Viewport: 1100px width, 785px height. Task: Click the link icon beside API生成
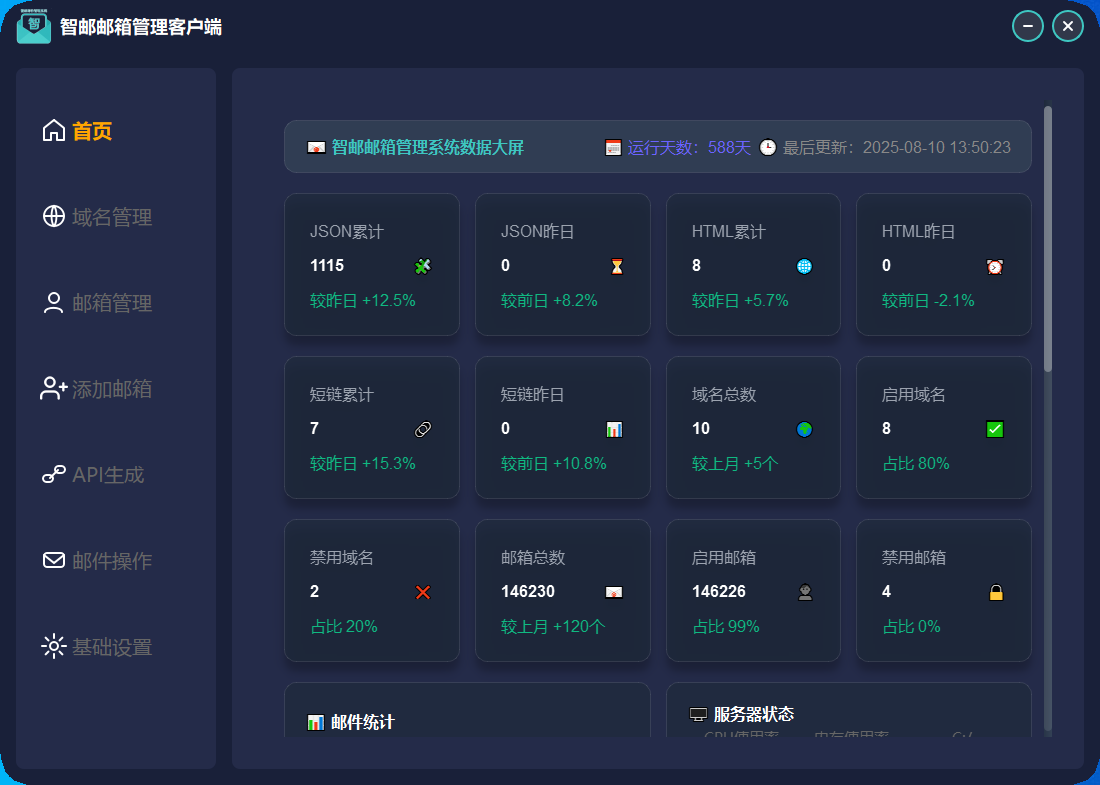[x=54, y=475]
